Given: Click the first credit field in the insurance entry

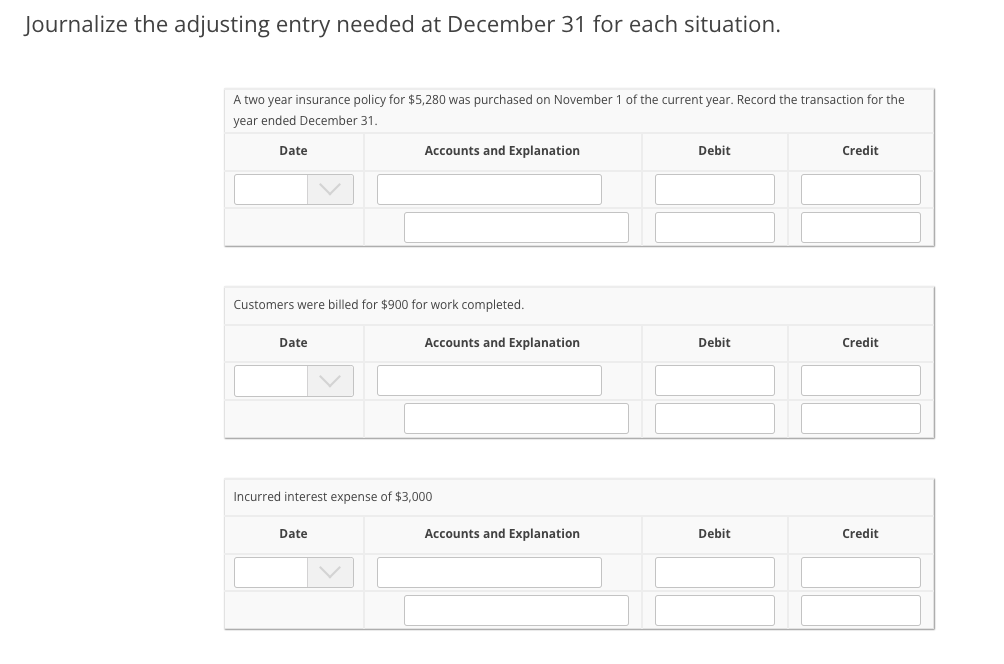Looking at the screenshot, I should coord(860,189).
